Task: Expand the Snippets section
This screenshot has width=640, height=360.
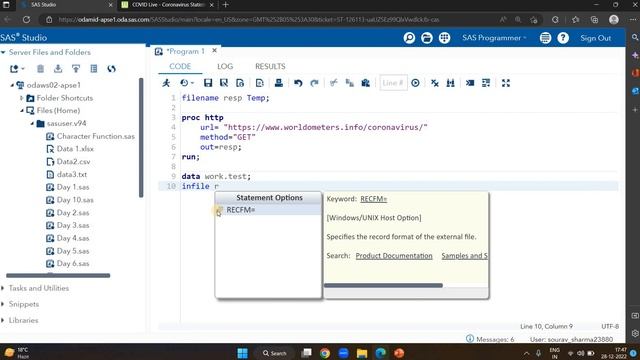Action: (3, 304)
